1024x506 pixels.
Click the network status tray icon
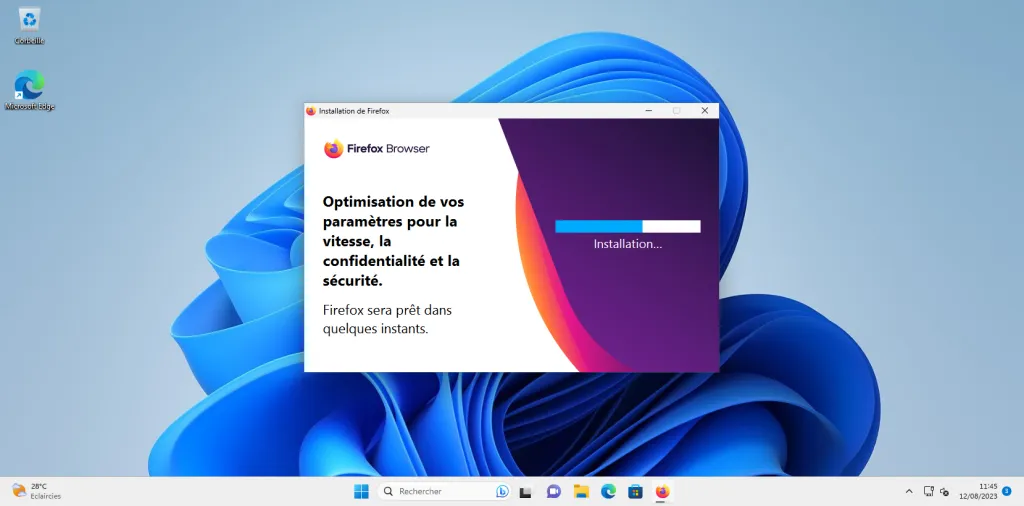[929, 491]
